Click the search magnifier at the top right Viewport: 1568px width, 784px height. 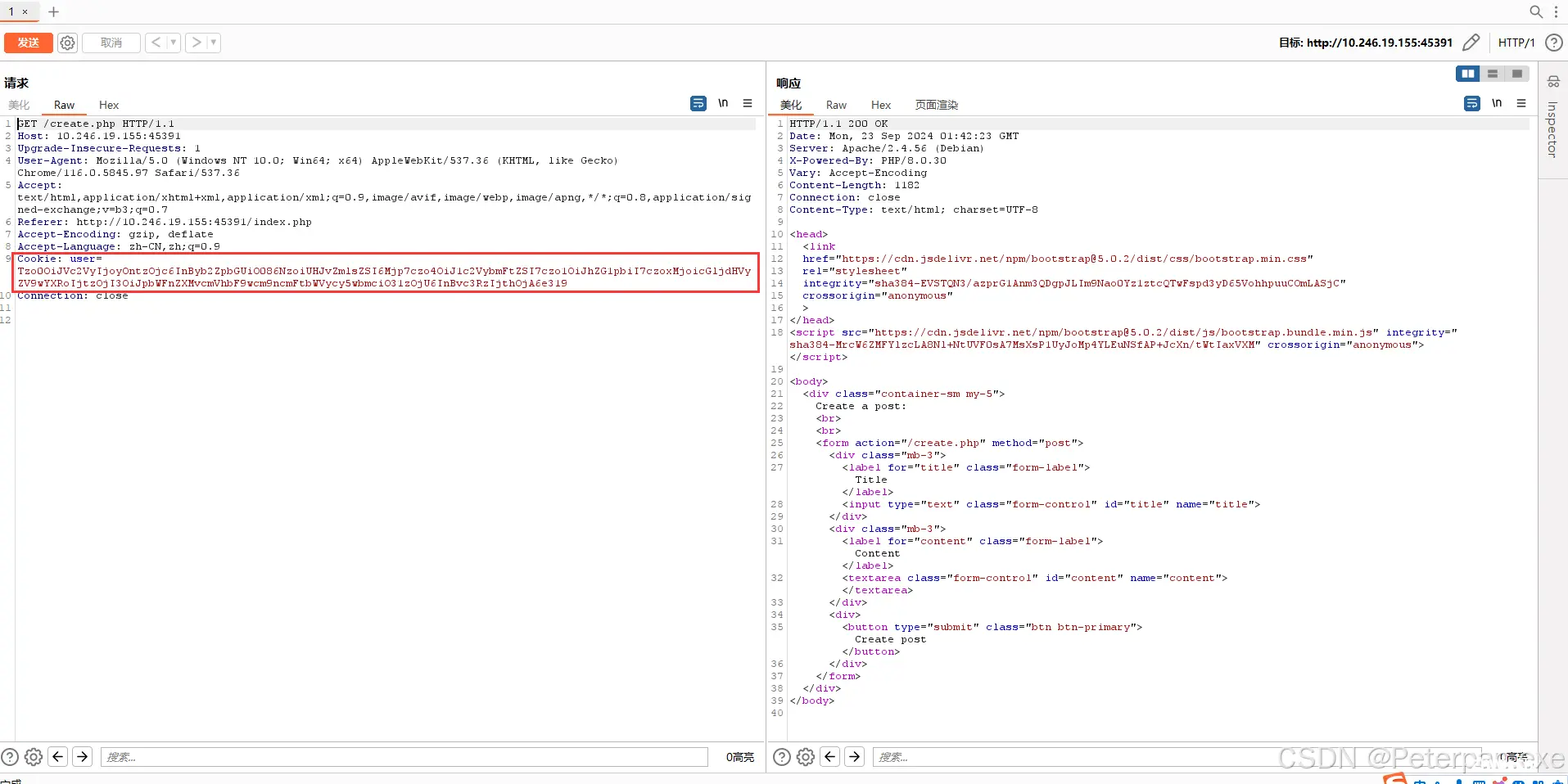click(x=1536, y=11)
